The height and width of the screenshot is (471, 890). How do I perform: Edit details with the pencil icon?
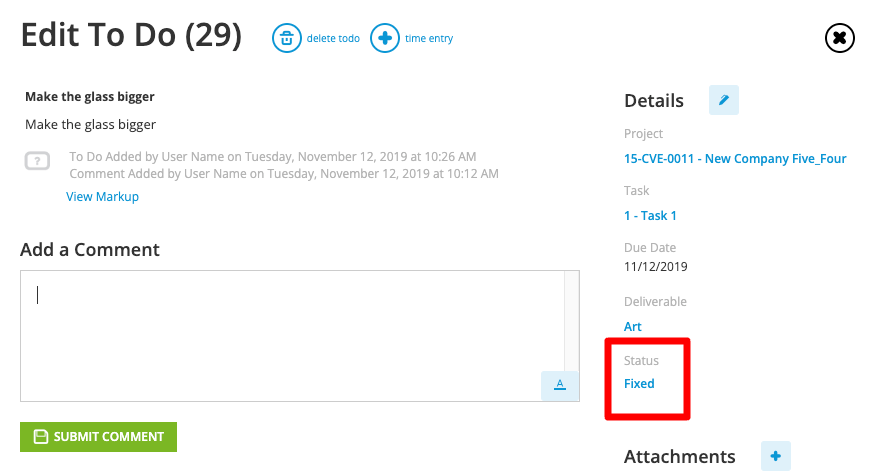[x=724, y=100]
